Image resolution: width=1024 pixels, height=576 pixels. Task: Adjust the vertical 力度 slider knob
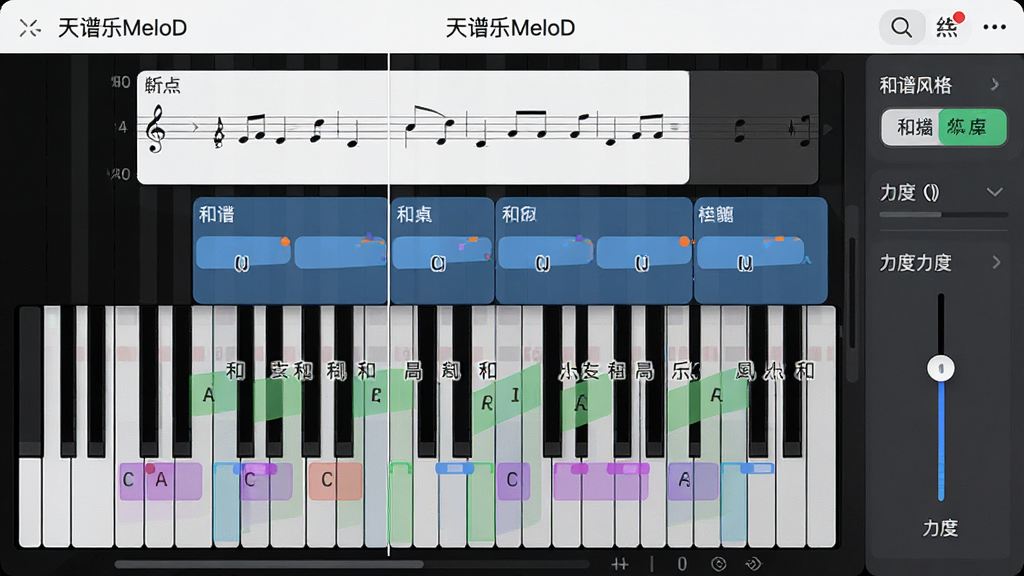[940, 368]
